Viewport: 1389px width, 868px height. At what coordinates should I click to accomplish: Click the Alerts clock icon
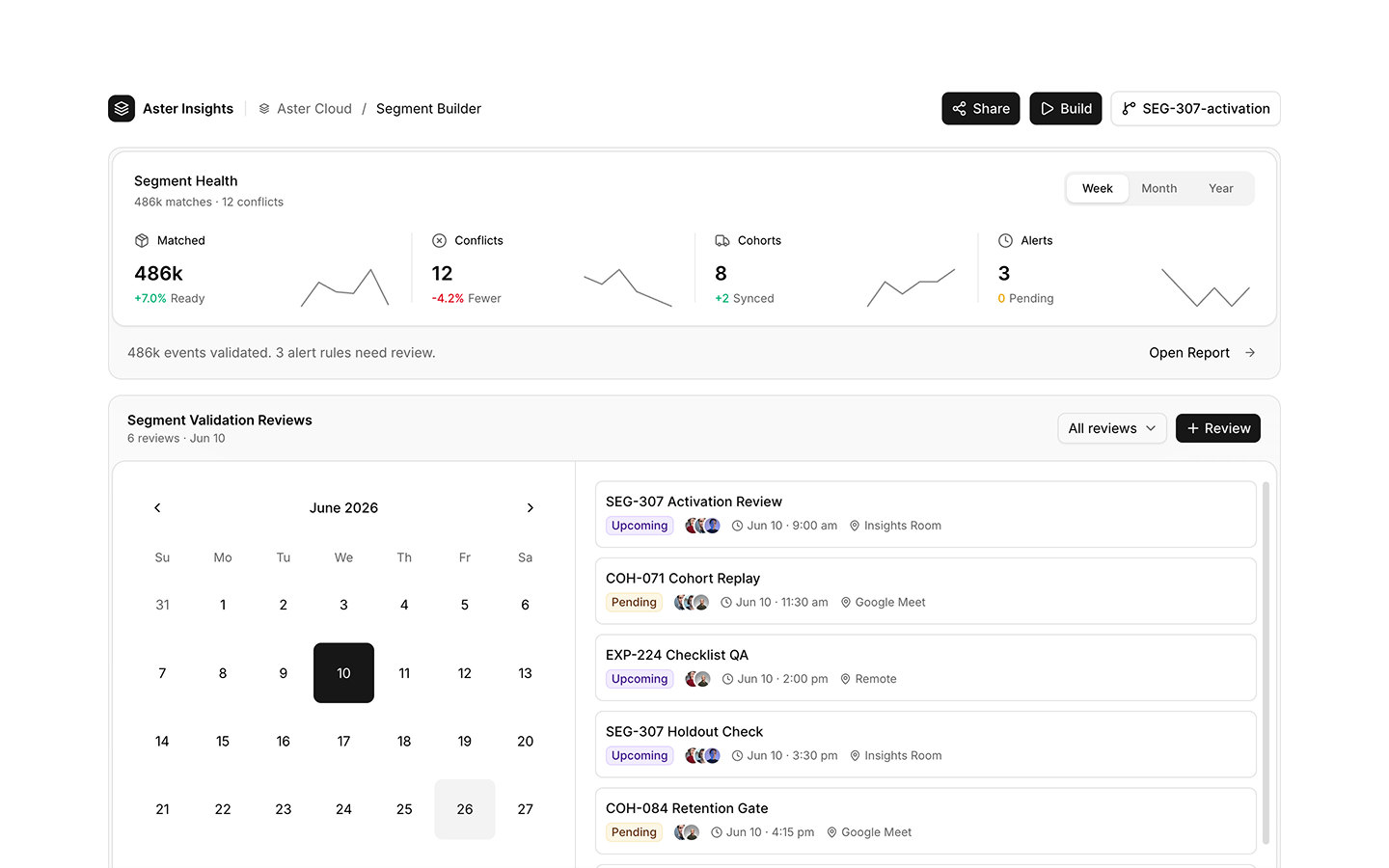pyautogui.click(x=1005, y=240)
